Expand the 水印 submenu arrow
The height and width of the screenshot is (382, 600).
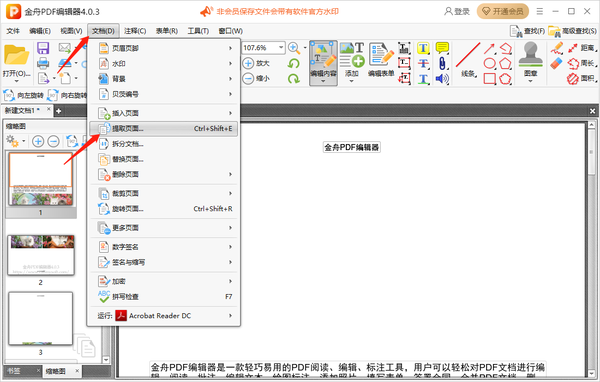coord(230,64)
